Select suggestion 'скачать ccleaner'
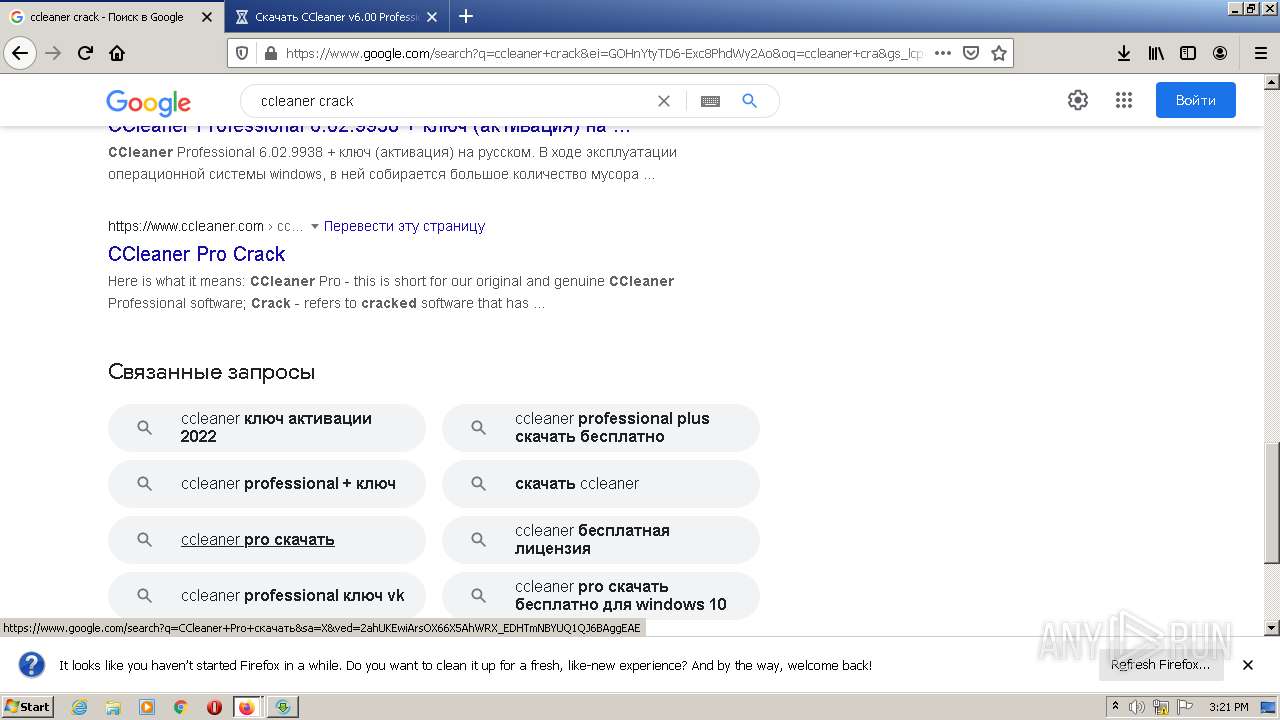The height and width of the screenshot is (720, 1280). (601, 483)
